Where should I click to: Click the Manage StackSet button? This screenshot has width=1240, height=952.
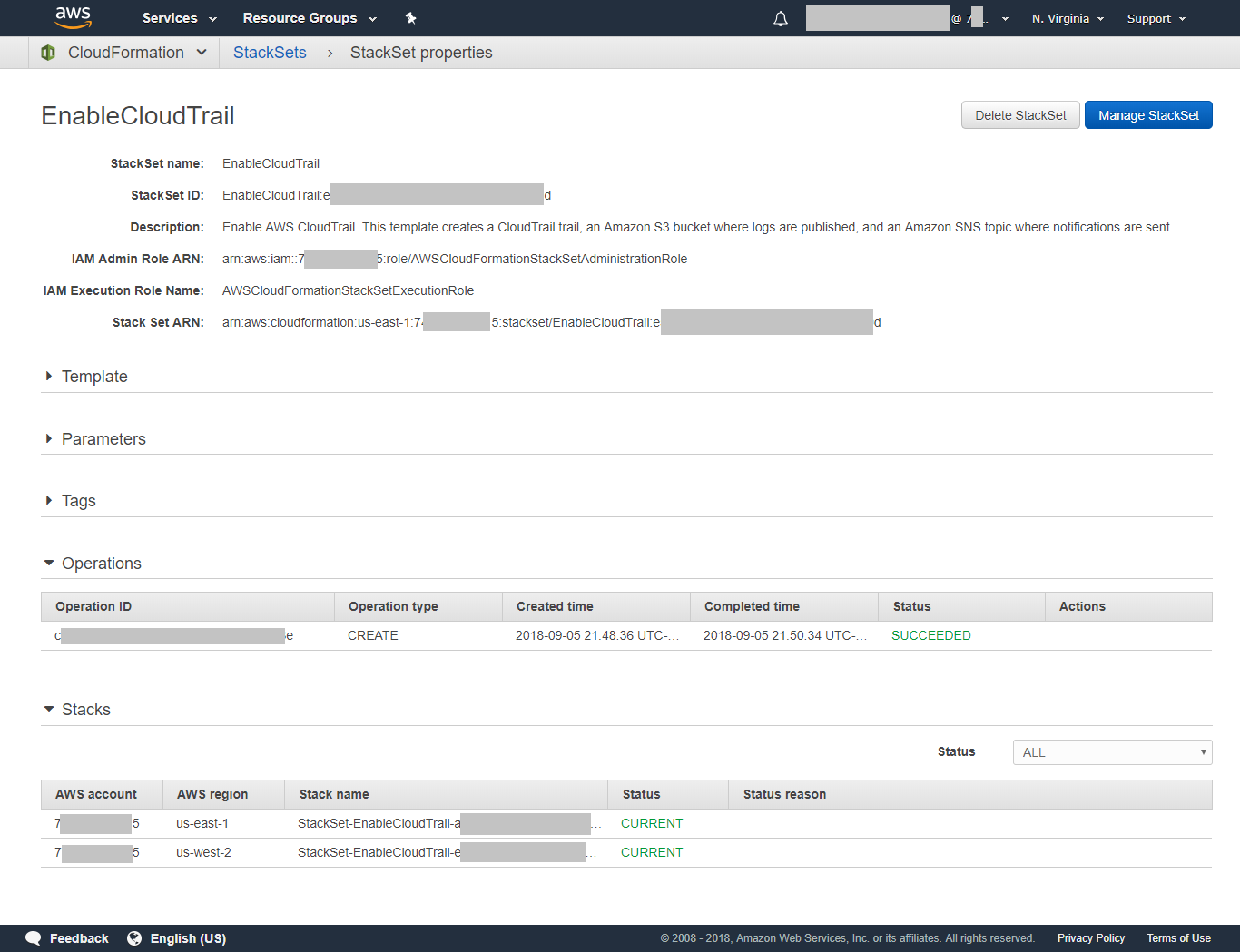[1148, 115]
